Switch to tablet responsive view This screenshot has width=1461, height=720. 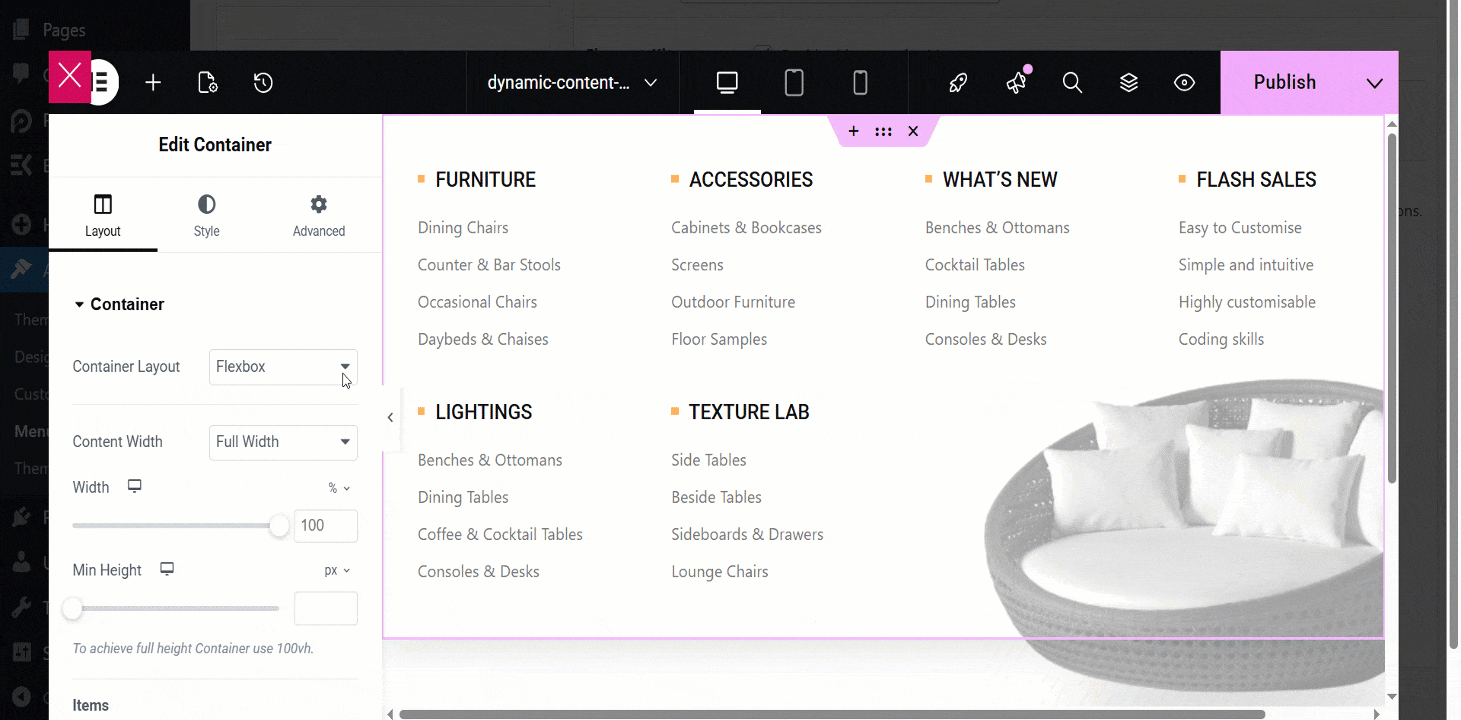pyautogui.click(x=794, y=83)
